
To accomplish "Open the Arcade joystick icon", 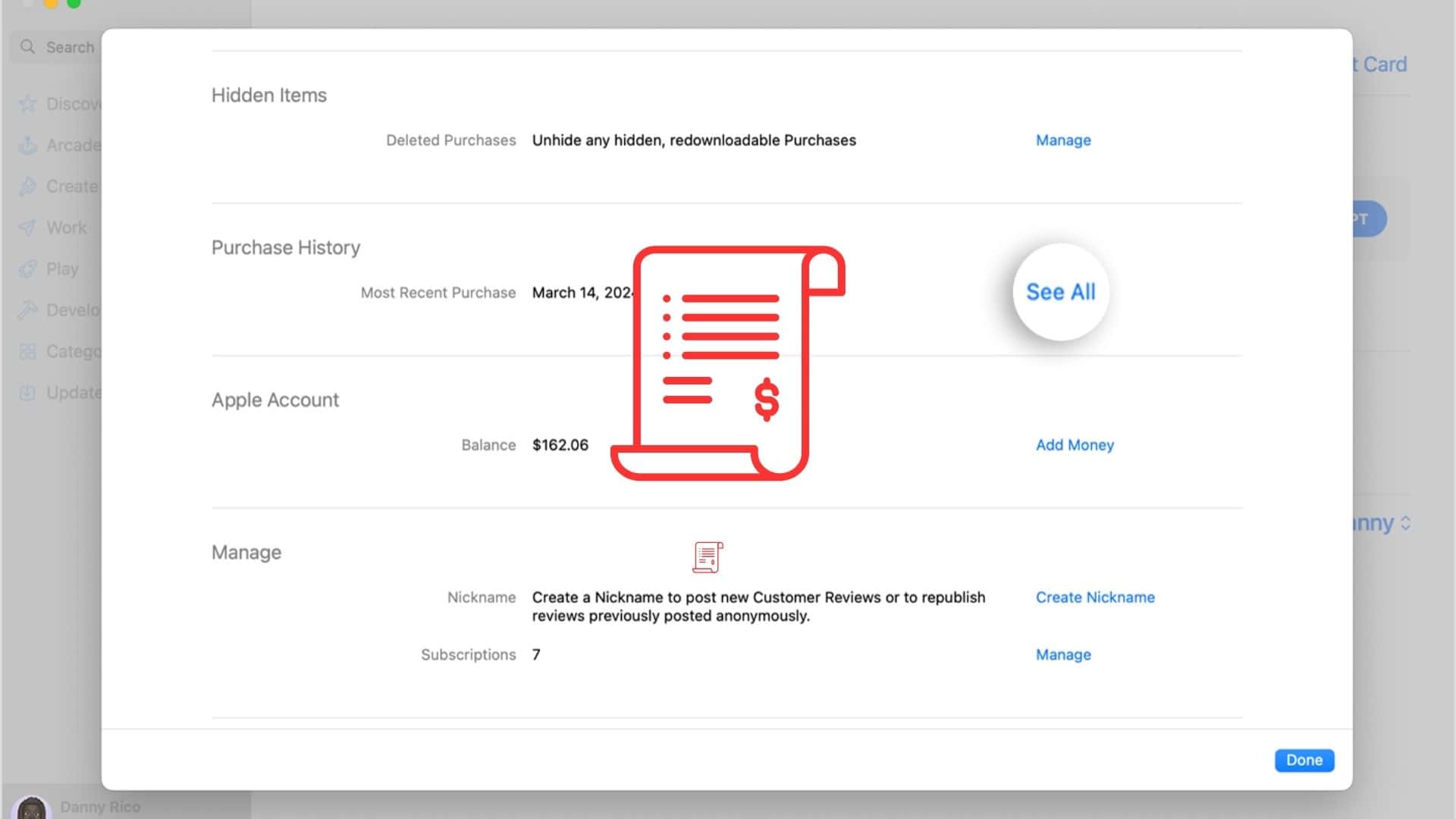I will [27, 146].
